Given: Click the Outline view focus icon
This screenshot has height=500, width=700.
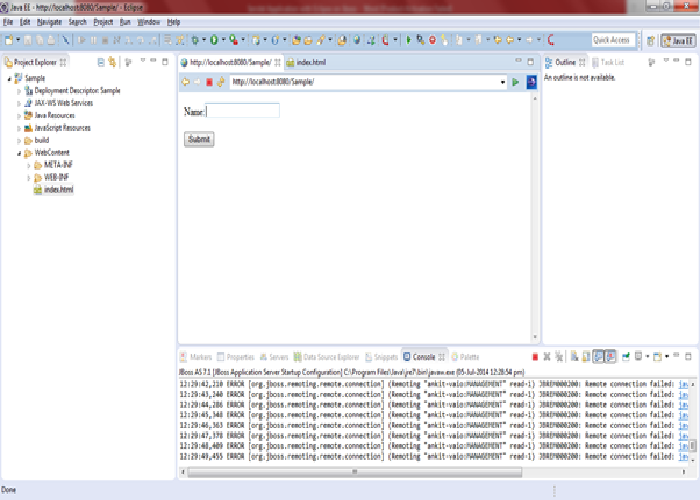Looking at the screenshot, I should 651,62.
